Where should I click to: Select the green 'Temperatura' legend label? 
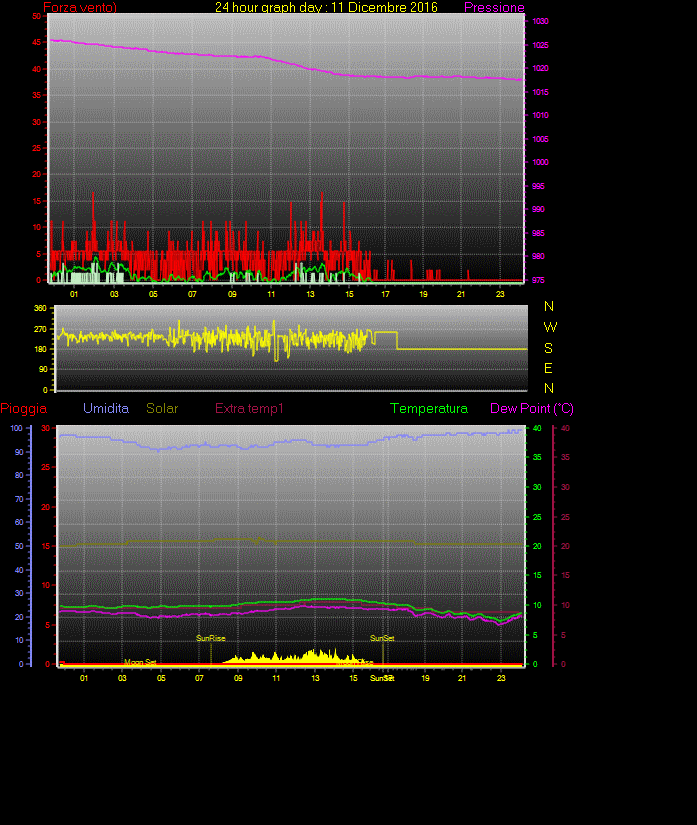(x=429, y=408)
